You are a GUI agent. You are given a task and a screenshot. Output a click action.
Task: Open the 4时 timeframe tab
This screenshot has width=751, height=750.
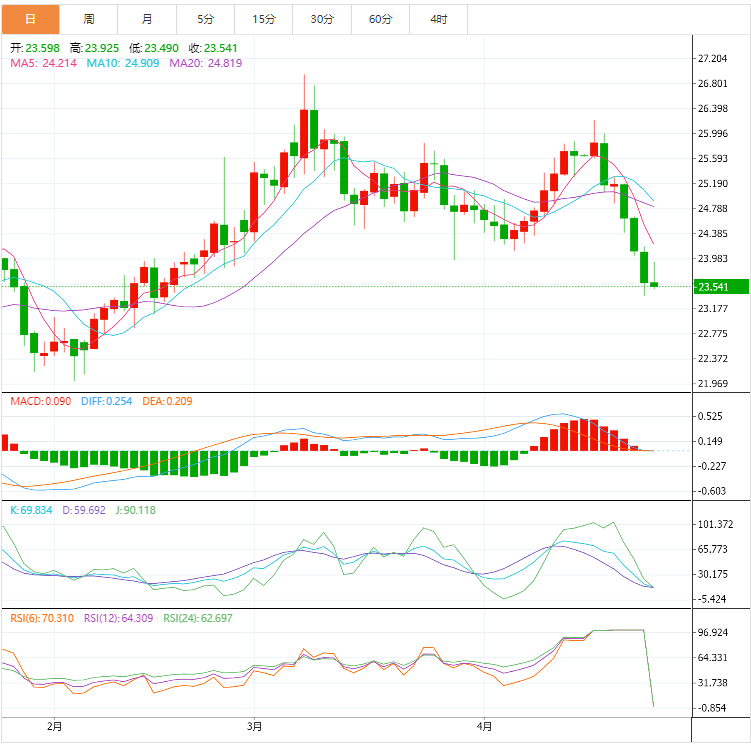coord(438,19)
